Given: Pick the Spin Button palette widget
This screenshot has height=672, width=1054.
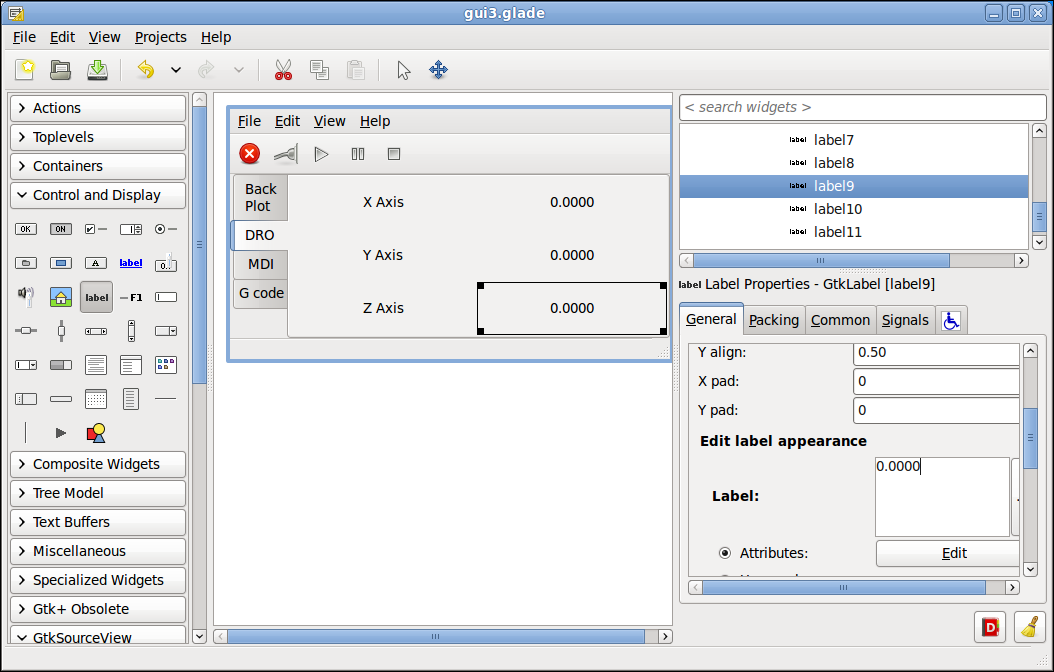Looking at the screenshot, I should (130, 229).
